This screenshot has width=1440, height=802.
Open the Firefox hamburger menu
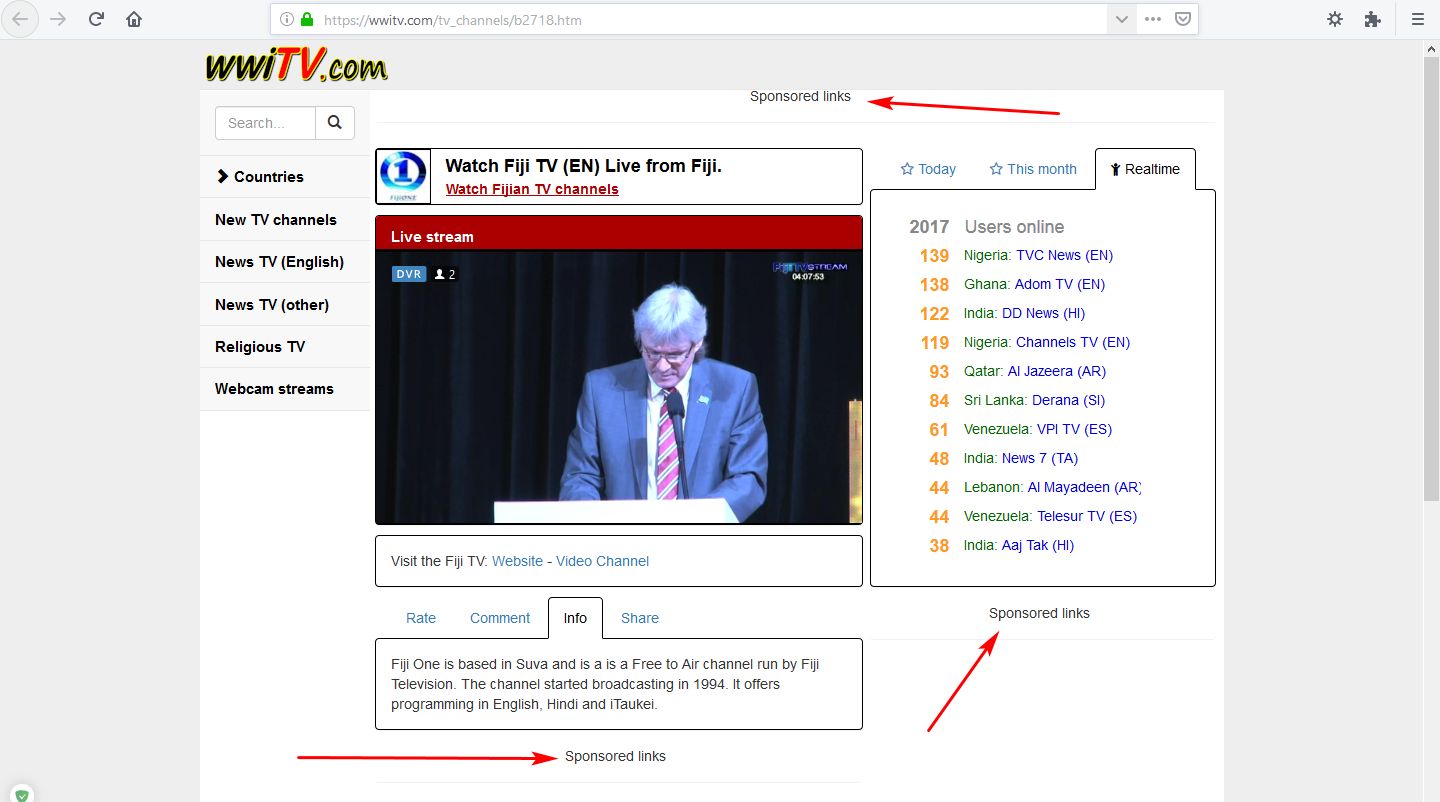pyautogui.click(x=1418, y=18)
